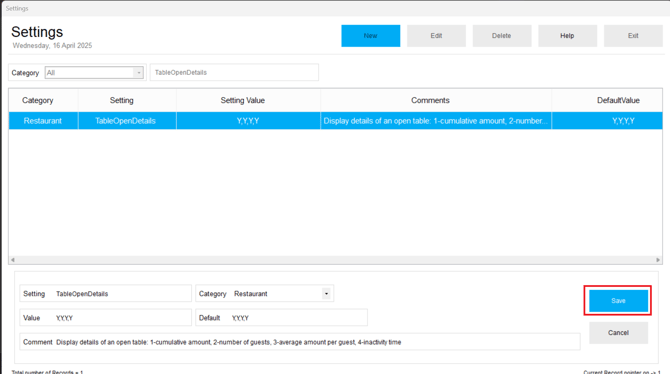Open Help from the top buttons
The width and height of the screenshot is (670, 374).
pos(567,36)
